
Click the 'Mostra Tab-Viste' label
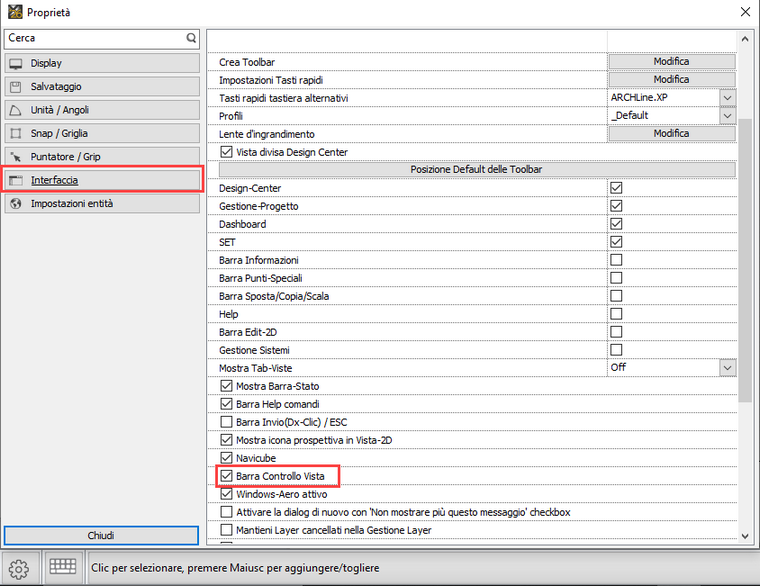(x=255, y=368)
